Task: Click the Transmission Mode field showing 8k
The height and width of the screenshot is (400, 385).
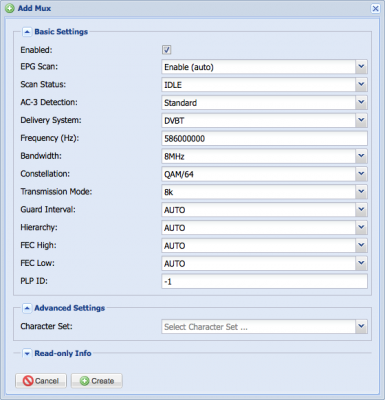Action: 259,192
